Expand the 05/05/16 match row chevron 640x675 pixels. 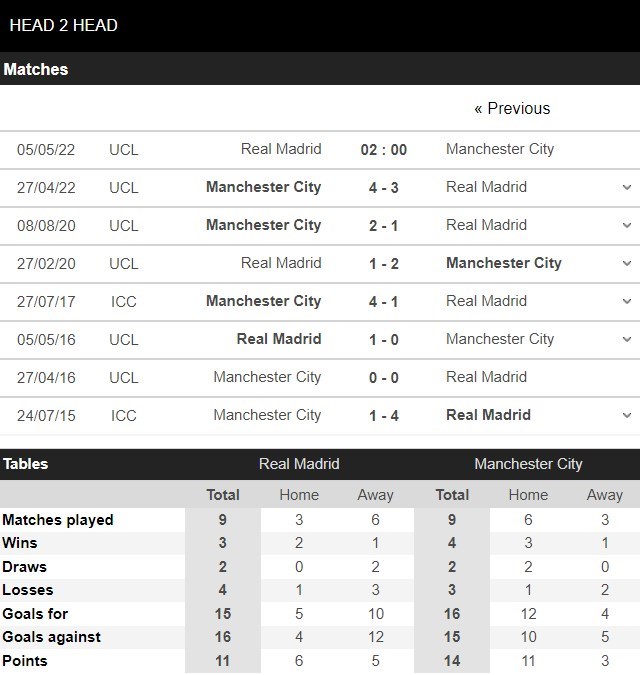click(626, 339)
